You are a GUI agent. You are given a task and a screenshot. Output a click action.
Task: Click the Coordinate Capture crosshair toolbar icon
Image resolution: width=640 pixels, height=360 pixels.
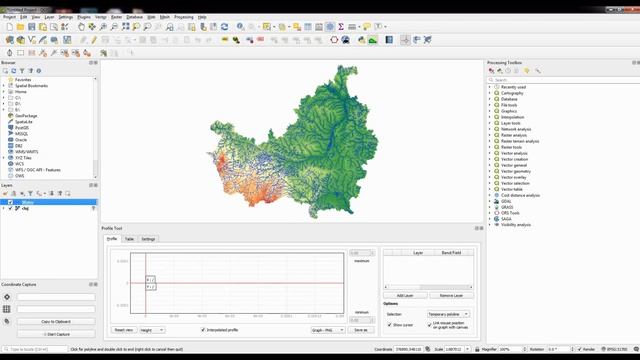(405, 40)
